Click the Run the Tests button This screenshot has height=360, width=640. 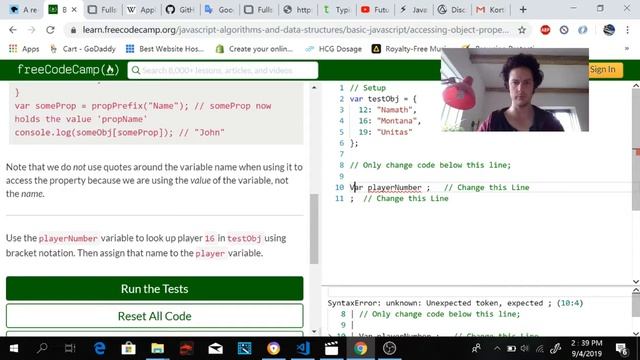point(155,289)
